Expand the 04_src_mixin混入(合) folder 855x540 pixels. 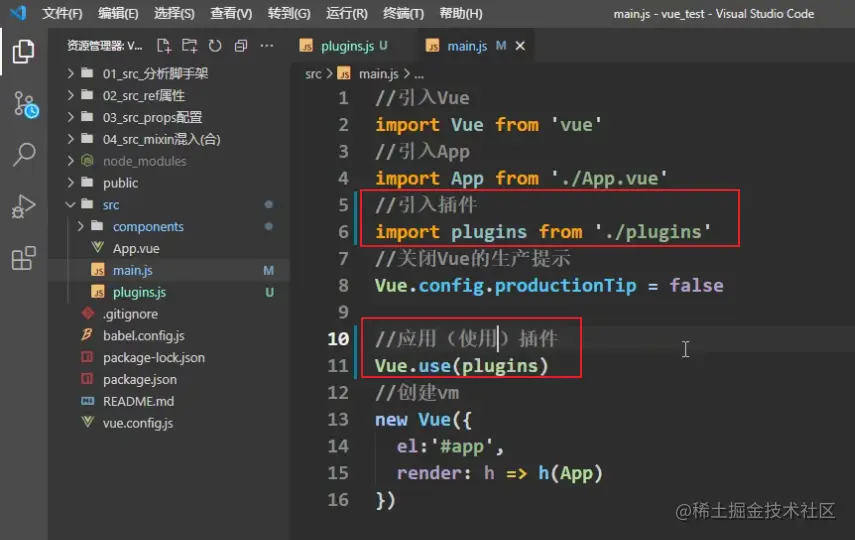click(x=168, y=139)
